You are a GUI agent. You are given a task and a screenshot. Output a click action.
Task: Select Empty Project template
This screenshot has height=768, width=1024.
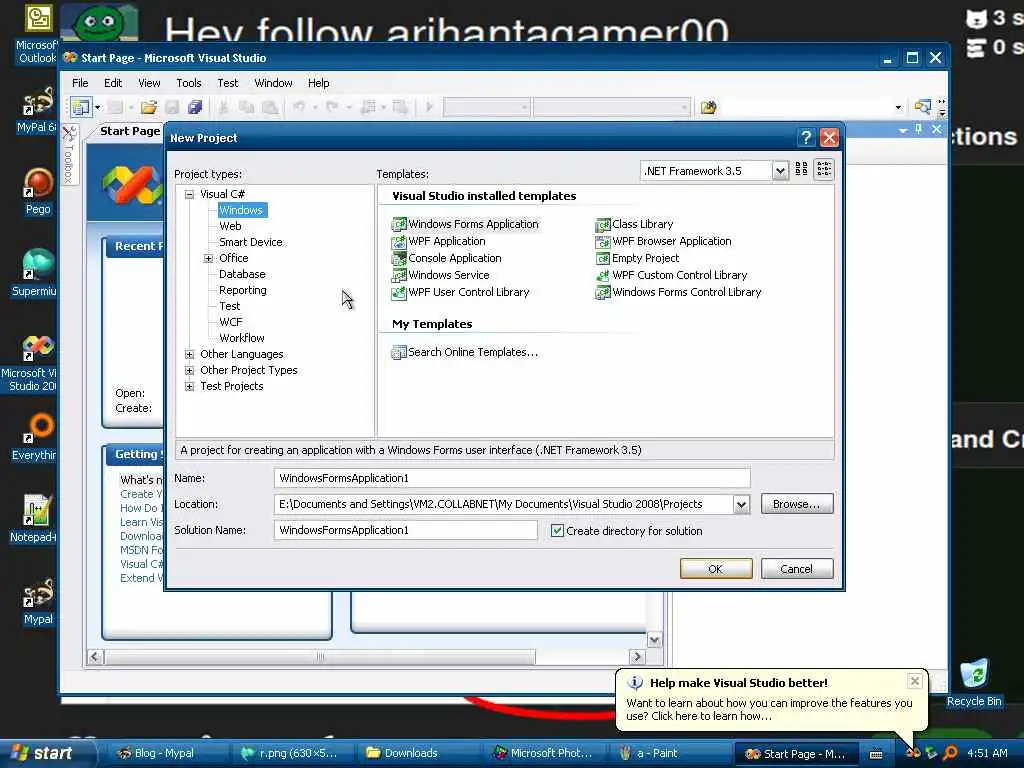coord(637,258)
